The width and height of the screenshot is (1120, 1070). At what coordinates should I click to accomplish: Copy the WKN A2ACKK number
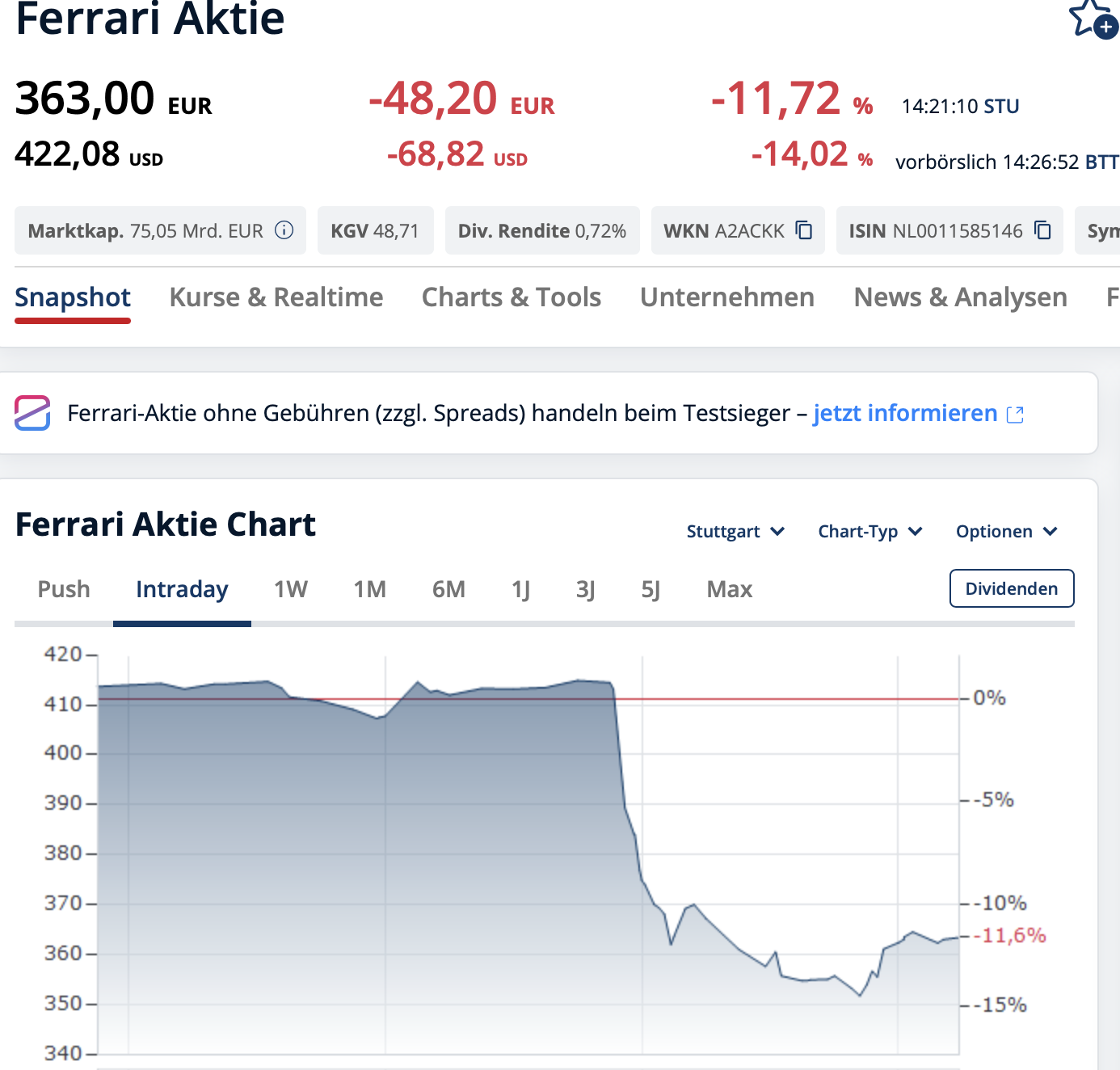point(804,230)
